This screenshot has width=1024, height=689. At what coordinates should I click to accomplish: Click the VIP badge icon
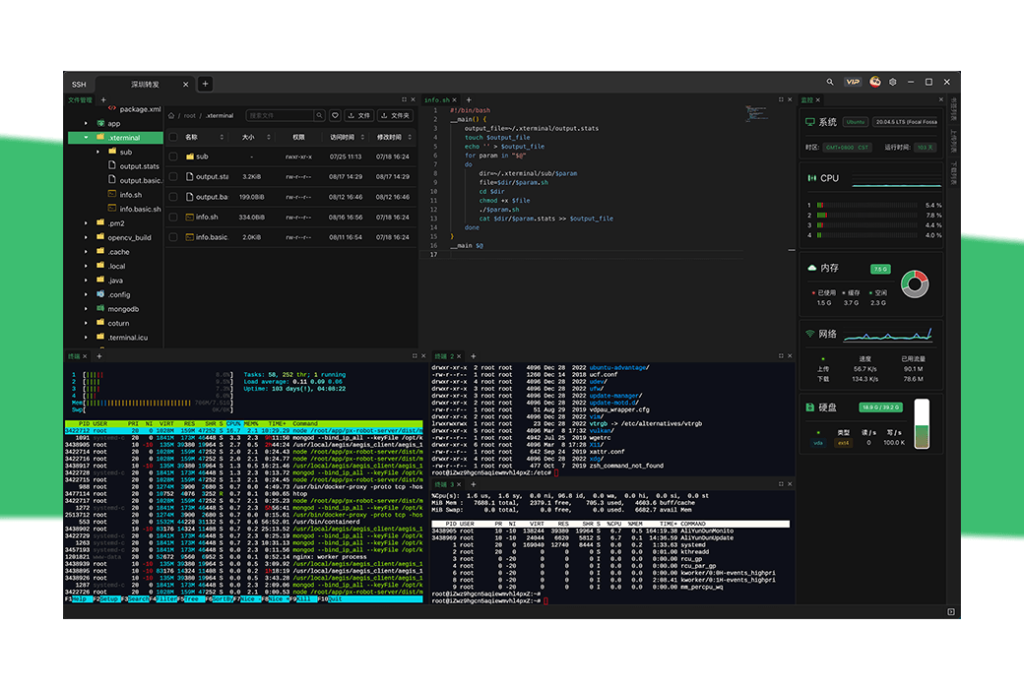(852, 82)
